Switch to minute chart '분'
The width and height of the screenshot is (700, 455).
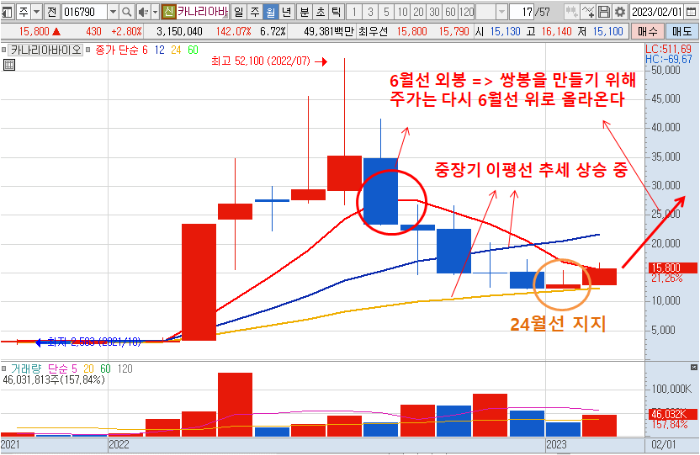click(x=304, y=12)
